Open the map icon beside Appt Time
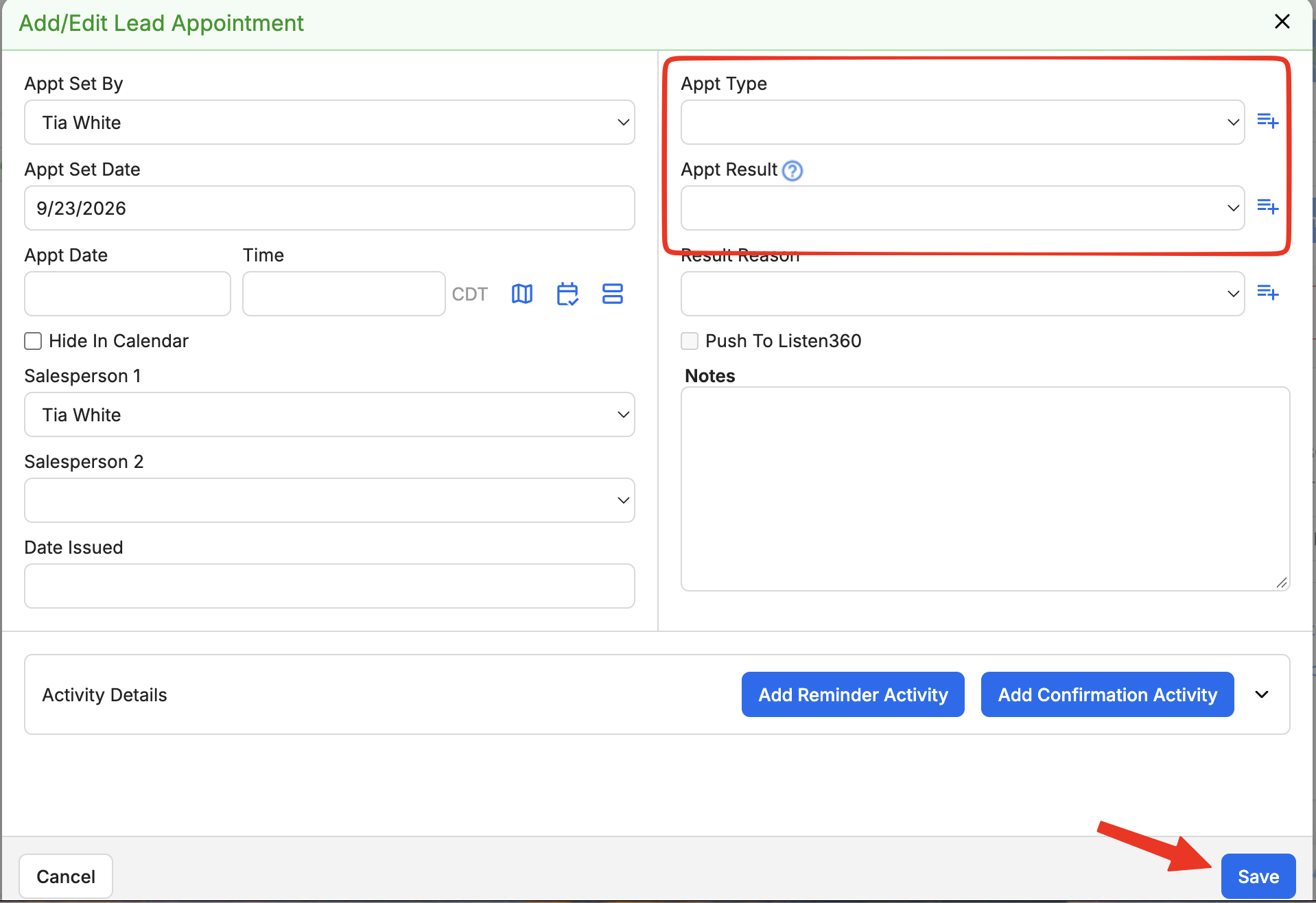 522,294
